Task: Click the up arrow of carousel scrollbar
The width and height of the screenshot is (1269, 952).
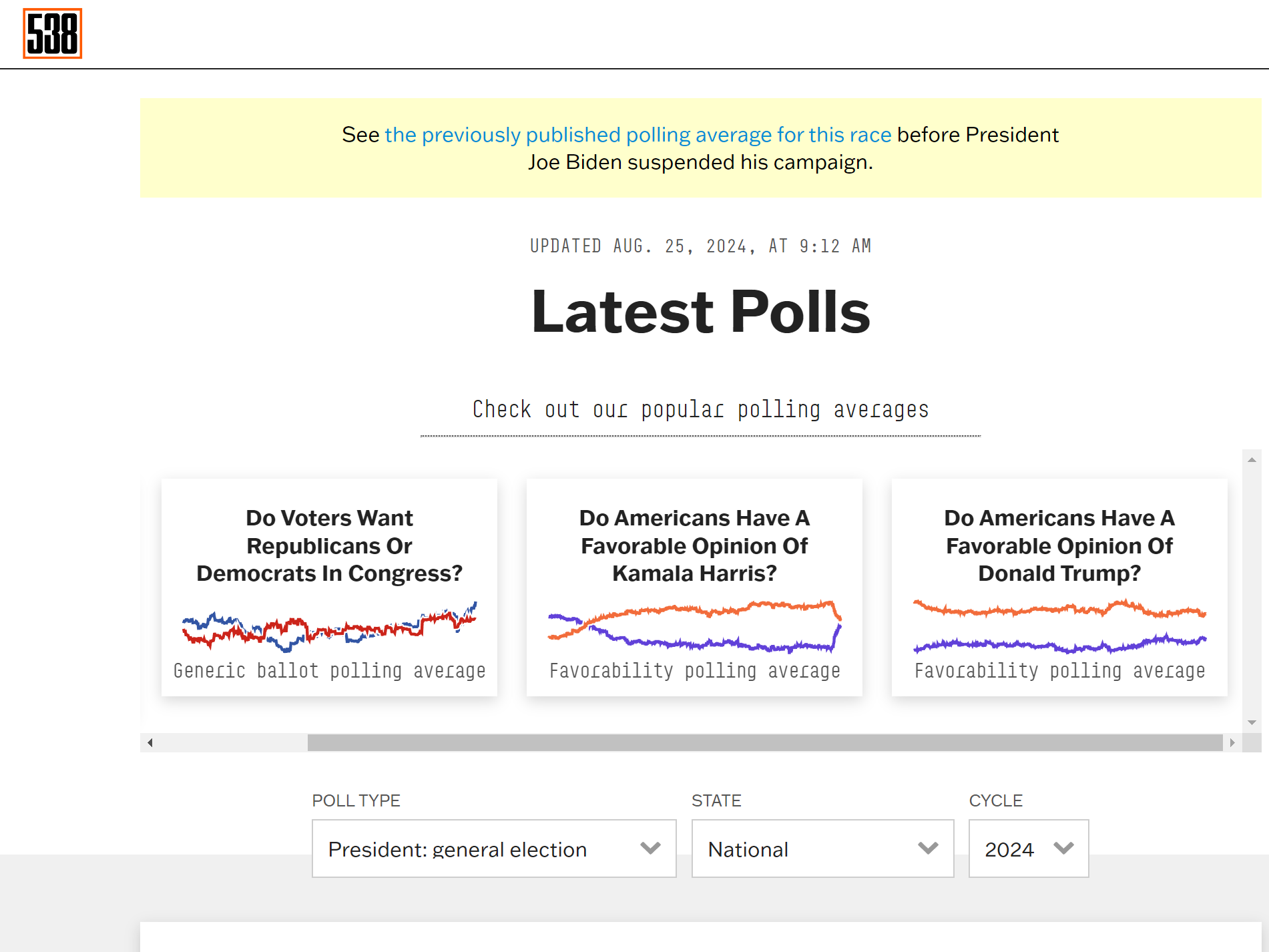Action: click(1252, 460)
